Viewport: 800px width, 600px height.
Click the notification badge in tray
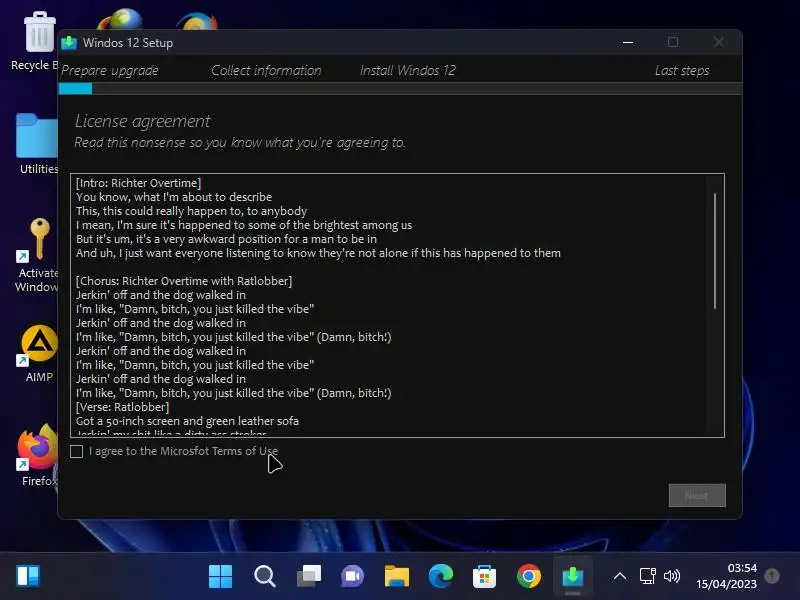click(x=772, y=576)
